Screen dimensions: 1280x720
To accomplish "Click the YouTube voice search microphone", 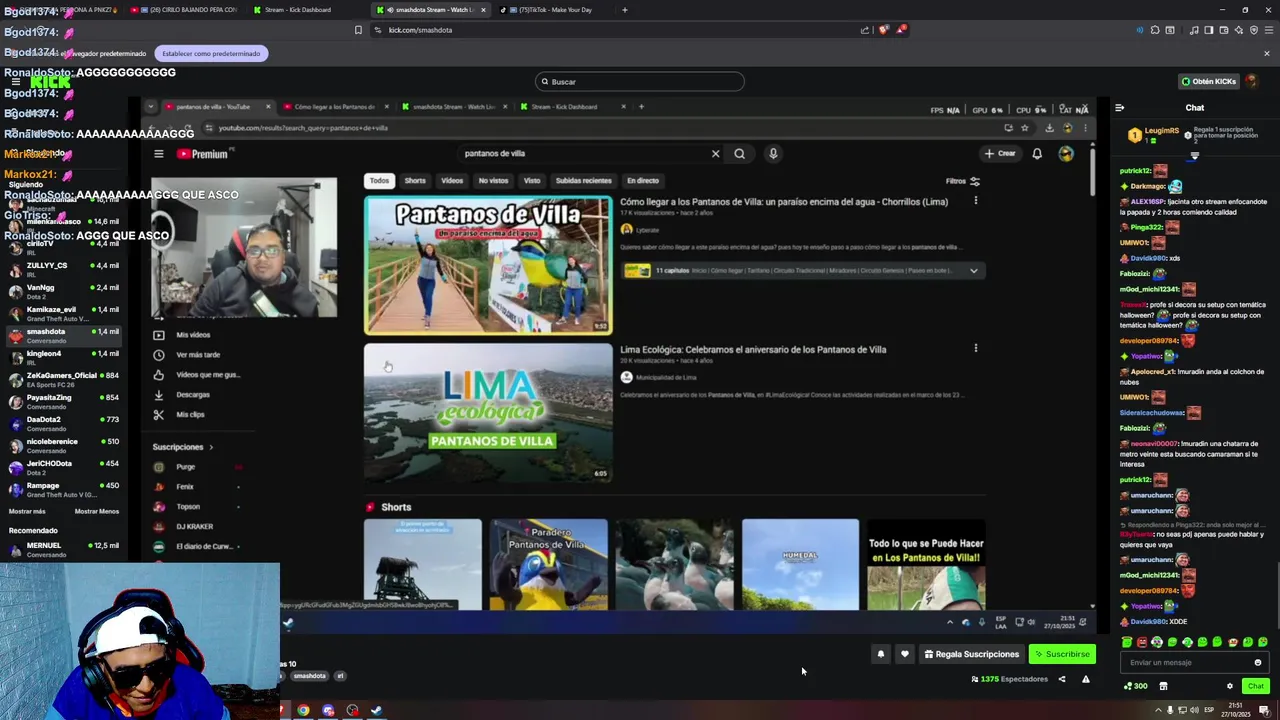I will 773,154.
